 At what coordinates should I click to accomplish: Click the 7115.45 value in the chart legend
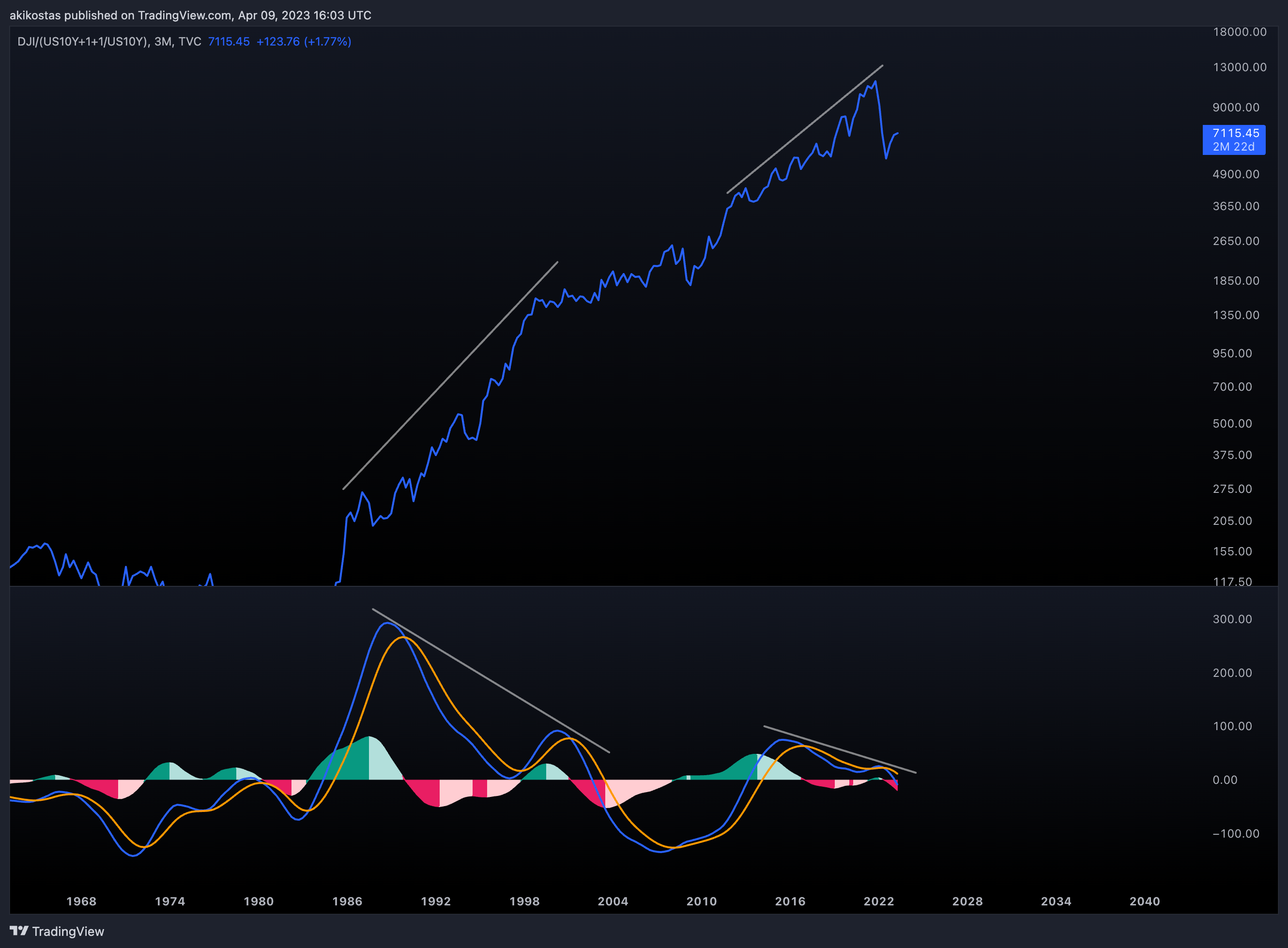(x=229, y=41)
